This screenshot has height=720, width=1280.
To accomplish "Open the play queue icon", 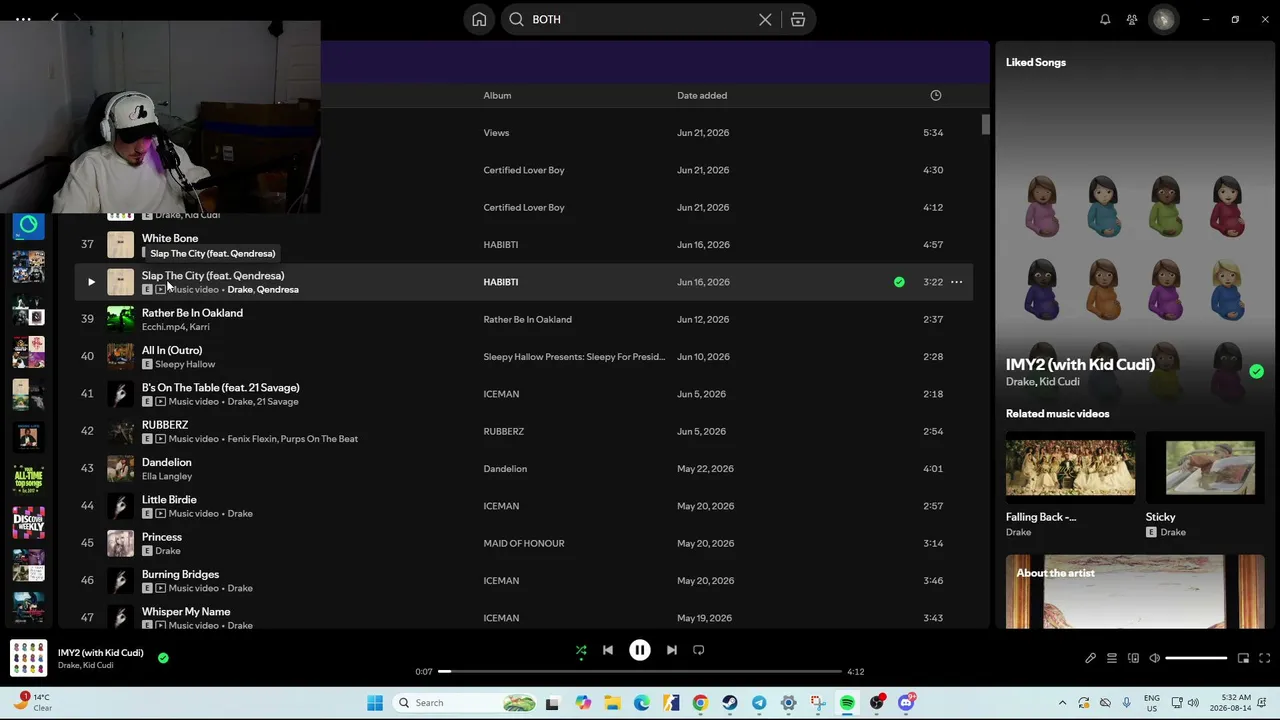I will (x=1112, y=658).
